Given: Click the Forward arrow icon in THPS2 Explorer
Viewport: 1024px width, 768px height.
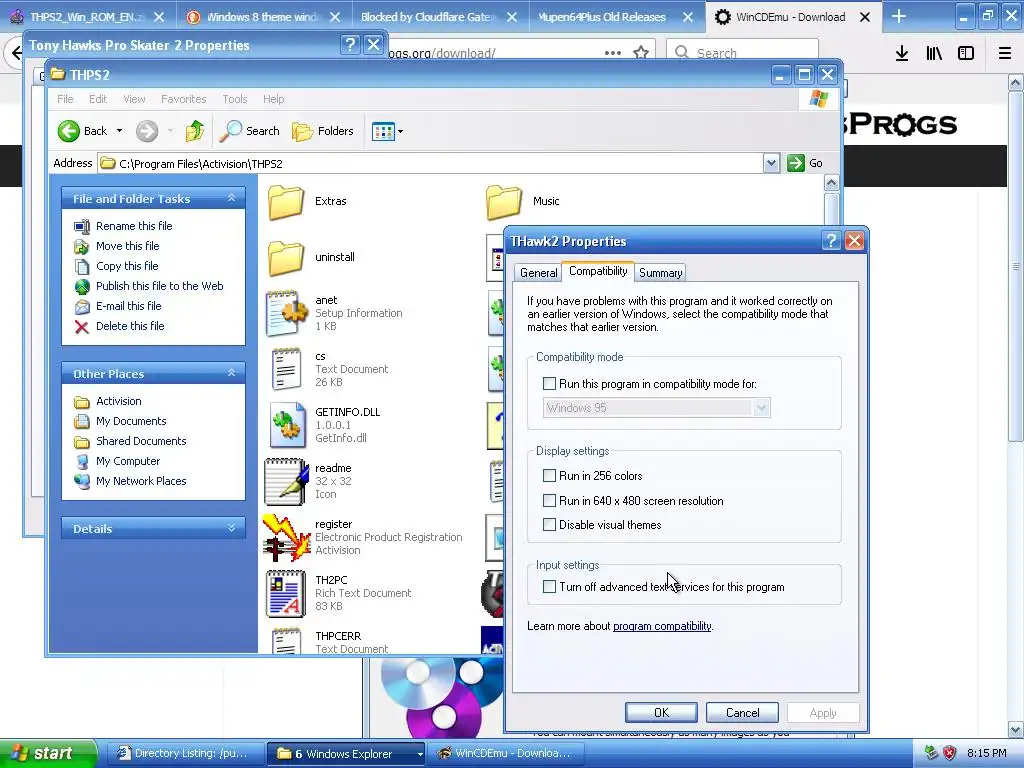Looking at the screenshot, I should coord(147,131).
